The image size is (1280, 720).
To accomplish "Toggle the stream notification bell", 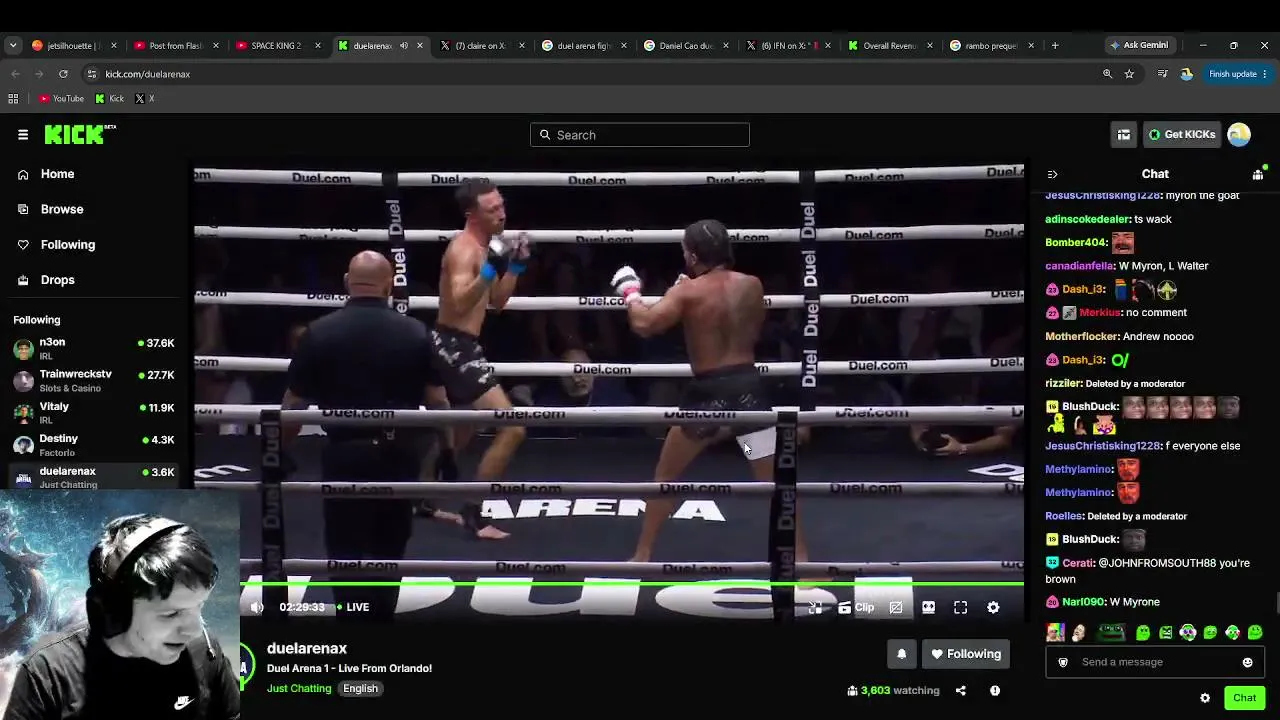I will click(x=901, y=654).
